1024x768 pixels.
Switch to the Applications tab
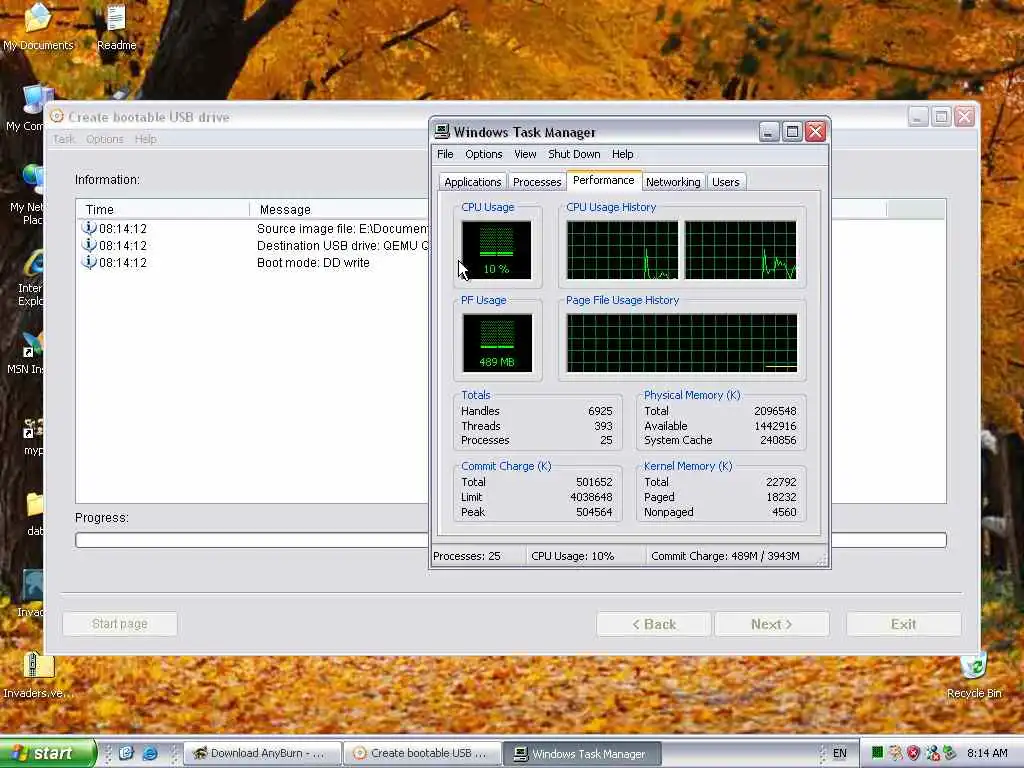pos(473,182)
